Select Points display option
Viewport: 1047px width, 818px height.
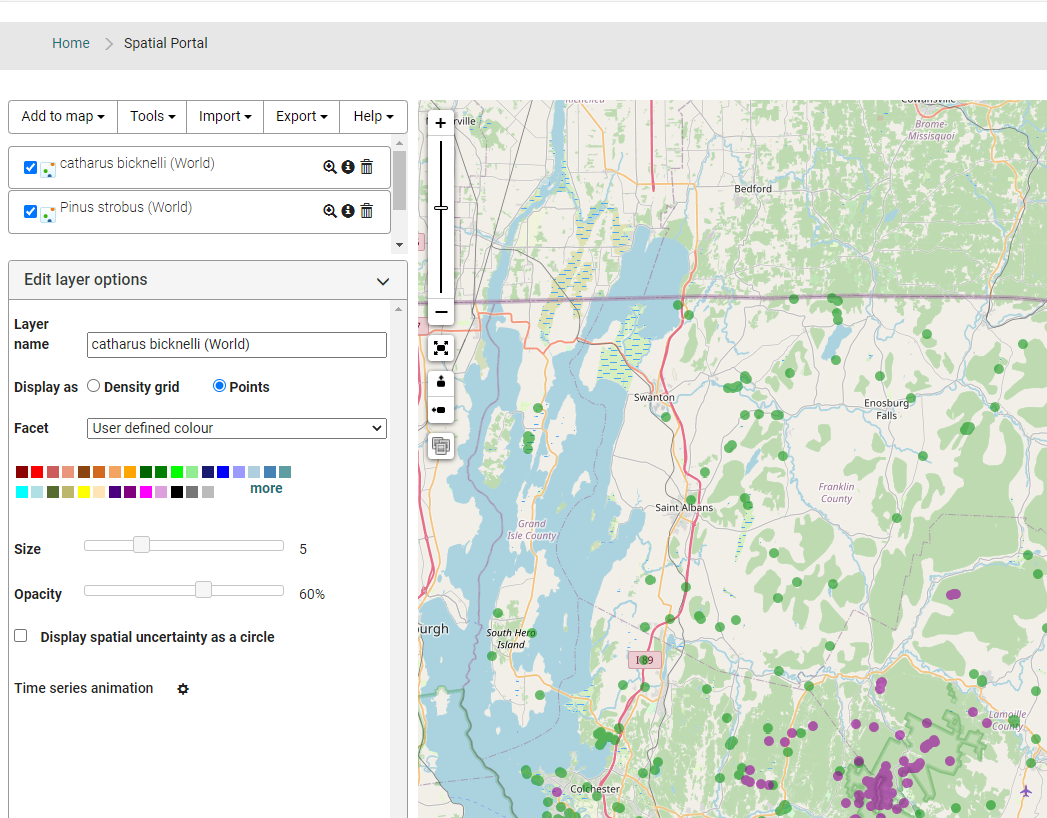[219, 386]
